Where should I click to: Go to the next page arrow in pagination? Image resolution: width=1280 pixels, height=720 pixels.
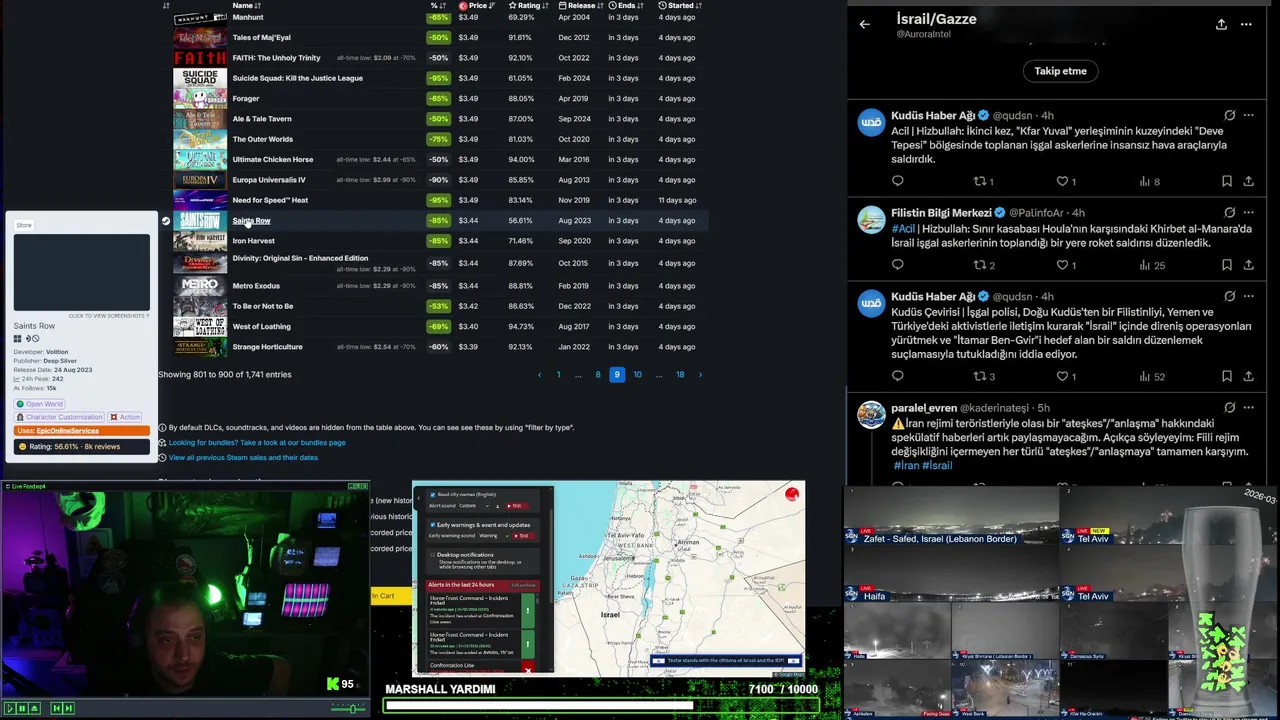[700, 374]
